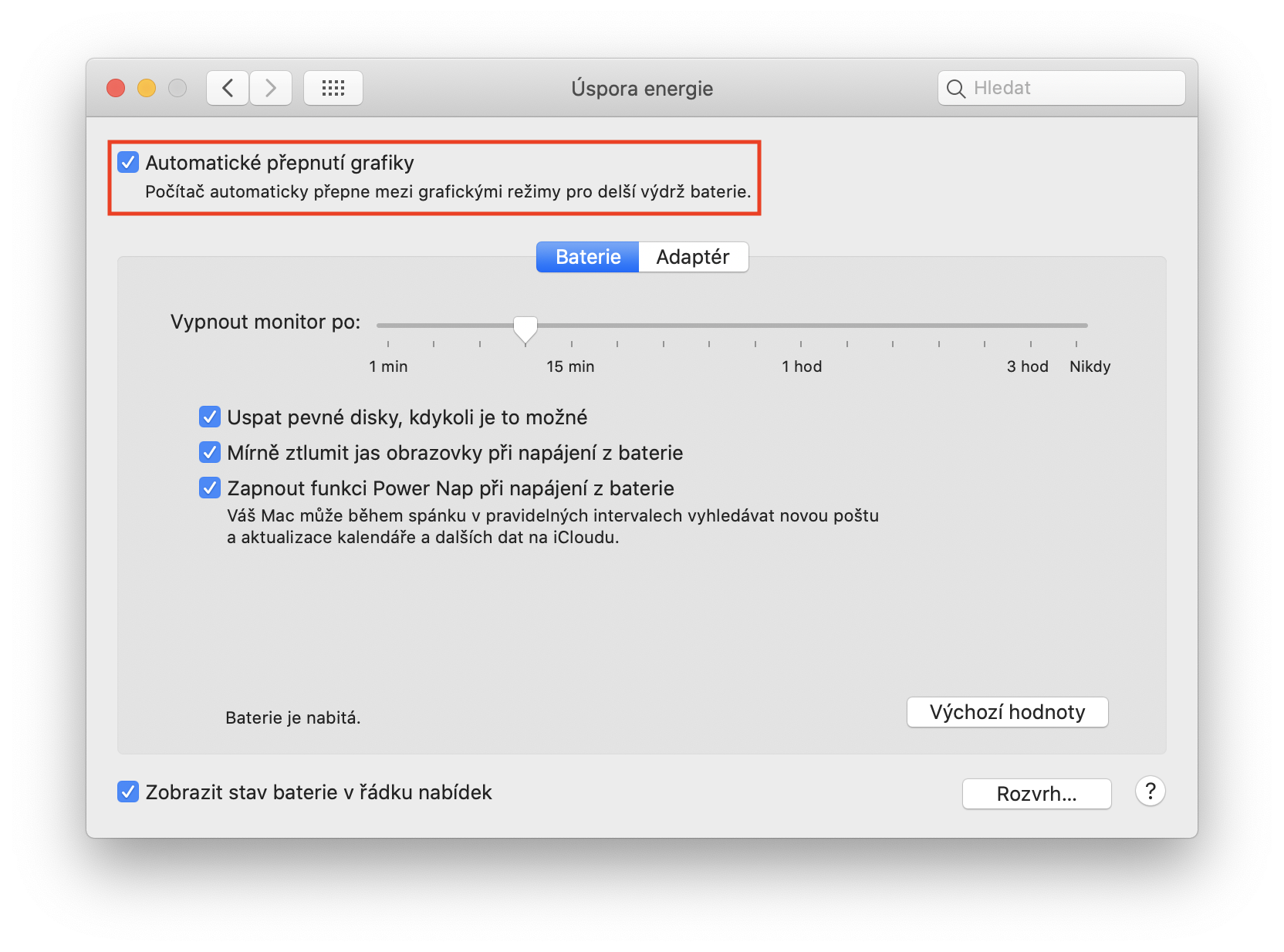
Task: Close the window with red button
Action: (116, 88)
